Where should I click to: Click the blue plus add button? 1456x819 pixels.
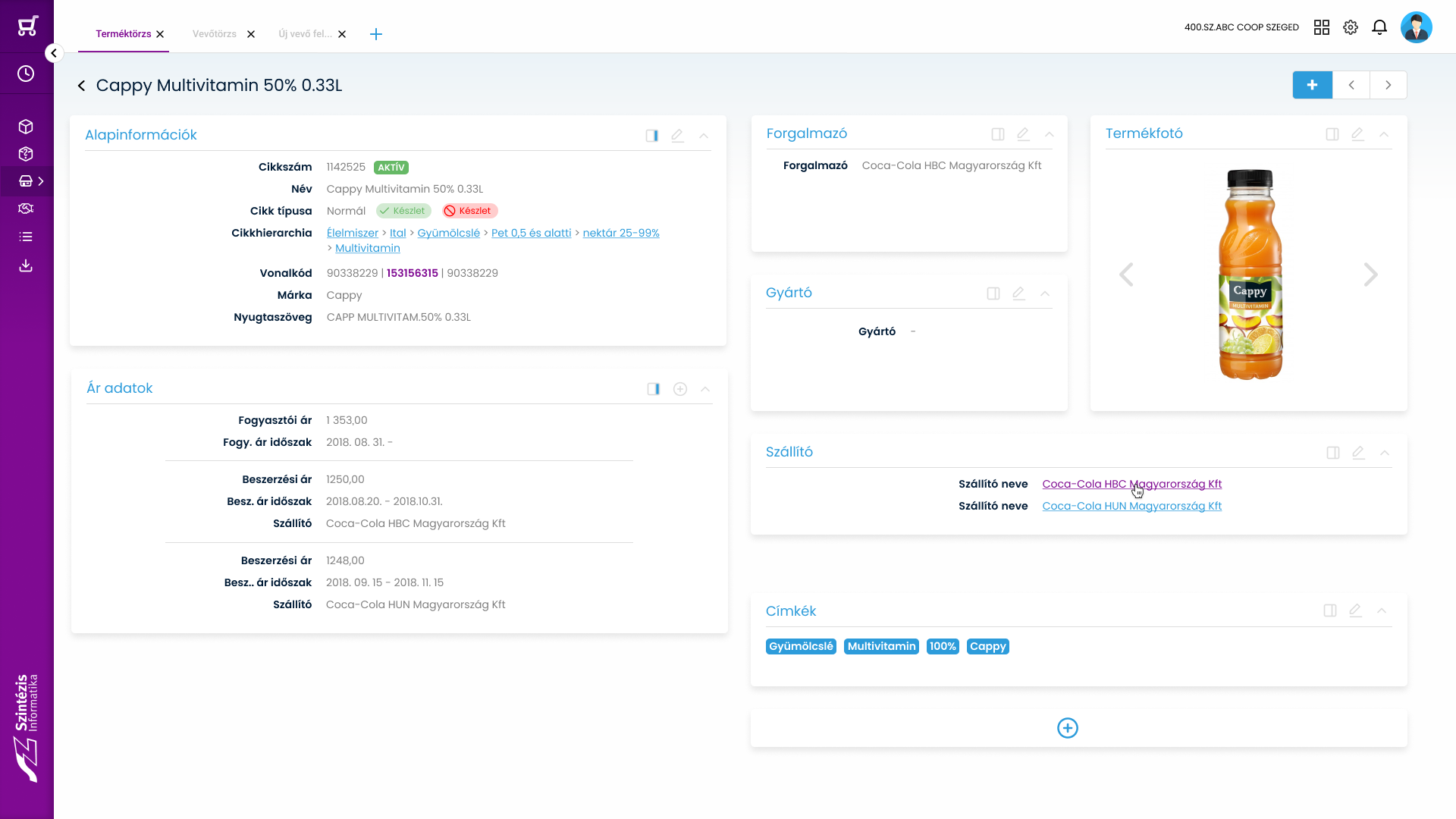[x=1313, y=85]
